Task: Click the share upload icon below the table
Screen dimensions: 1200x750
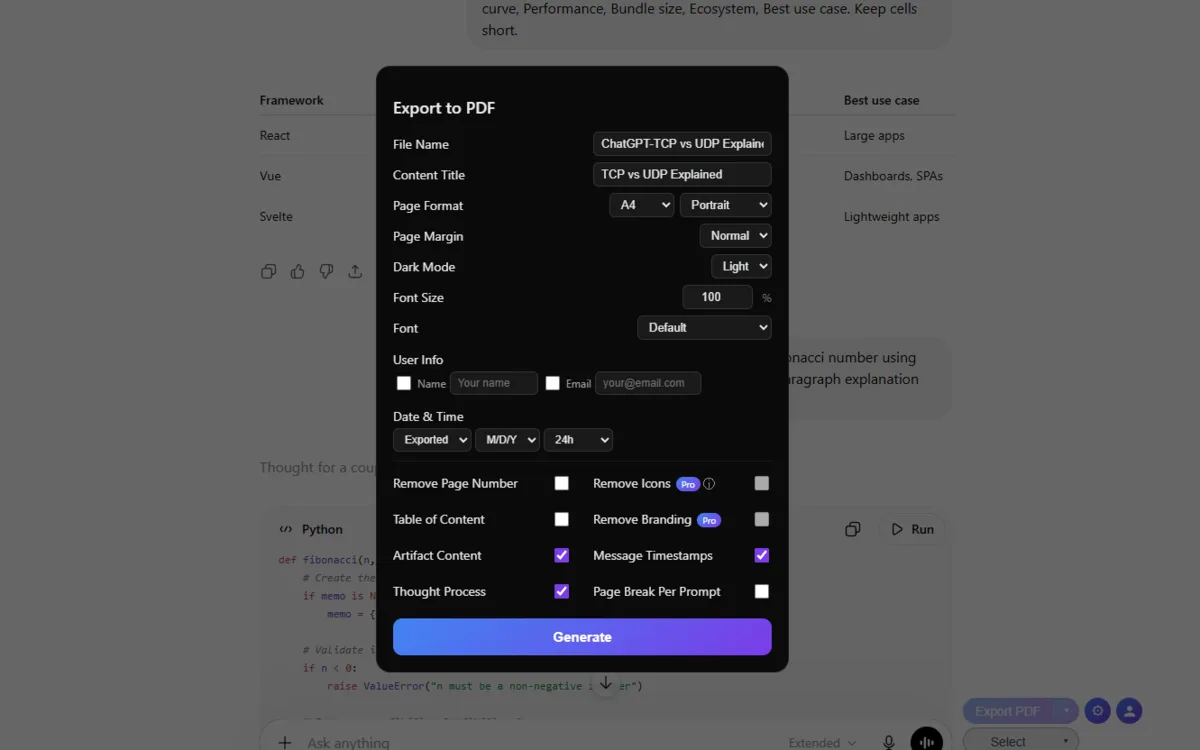Action: point(355,271)
